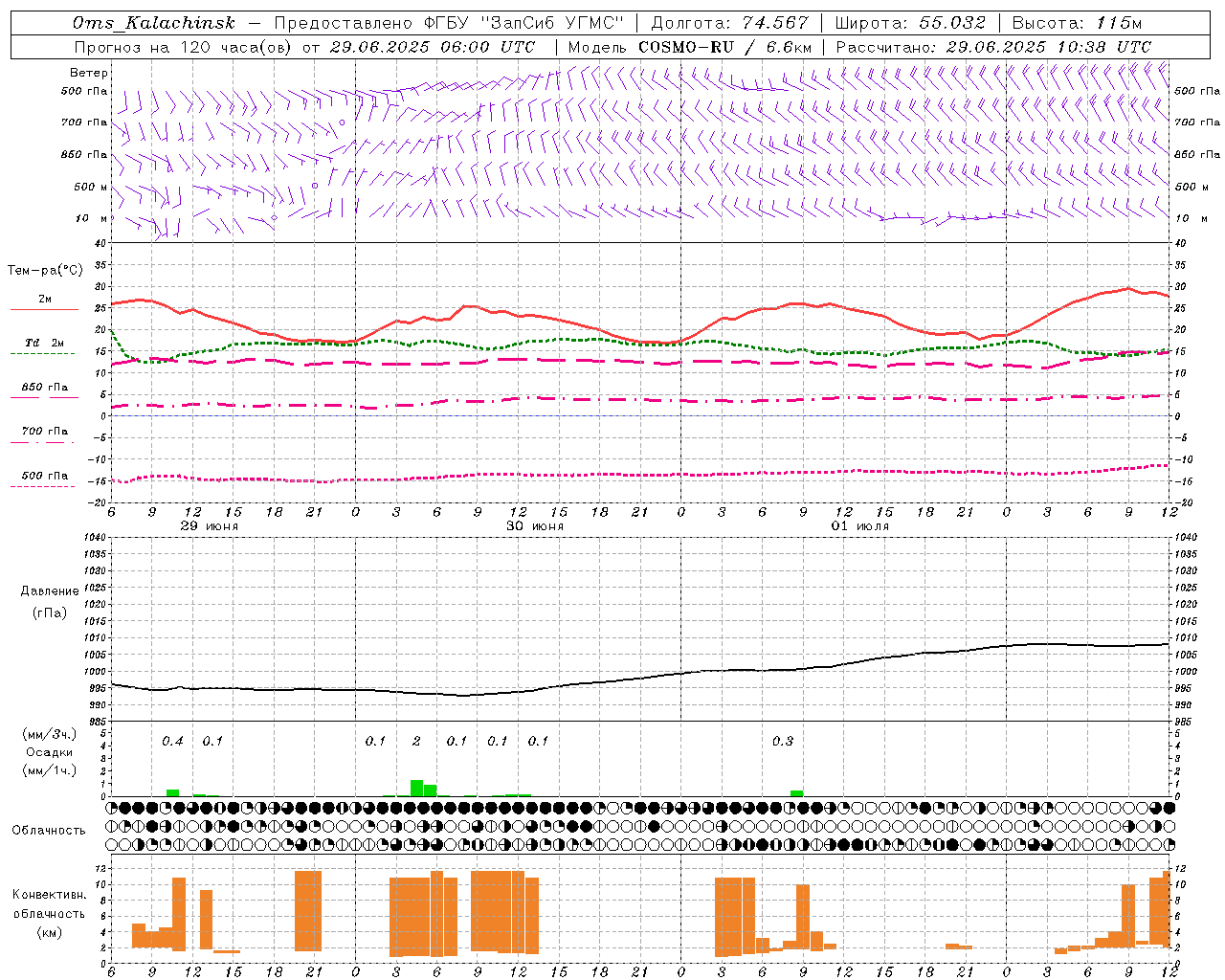The image size is (1225, 980).
Task: Click the Td 2м dew point legend
Action: coord(44,344)
